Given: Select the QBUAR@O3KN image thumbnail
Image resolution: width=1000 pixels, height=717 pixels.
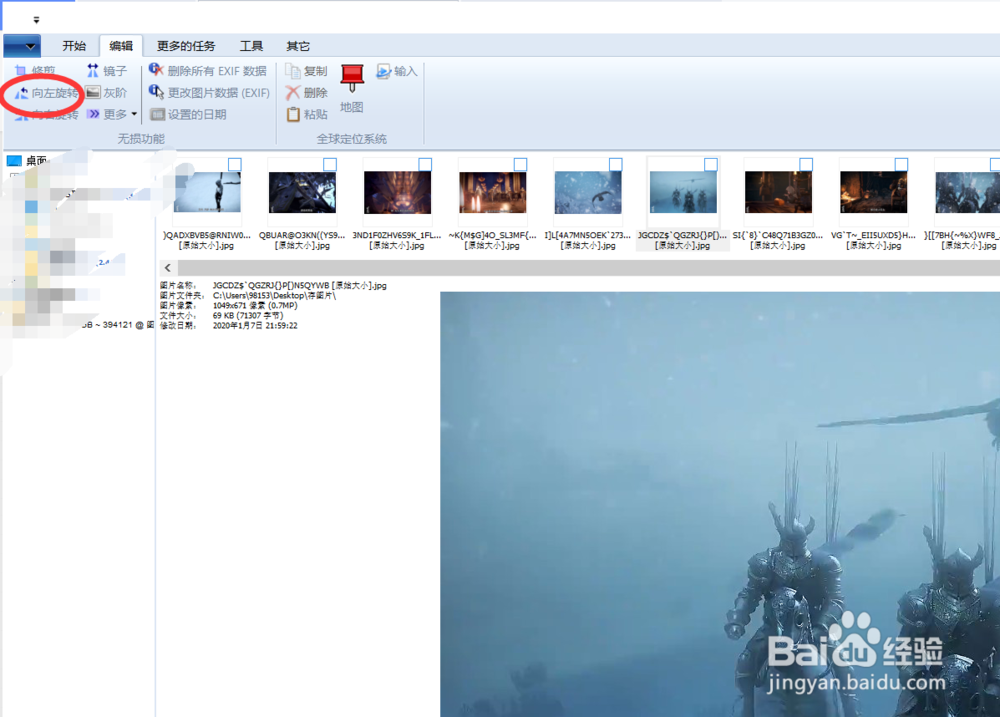Looking at the screenshot, I should point(302,192).
